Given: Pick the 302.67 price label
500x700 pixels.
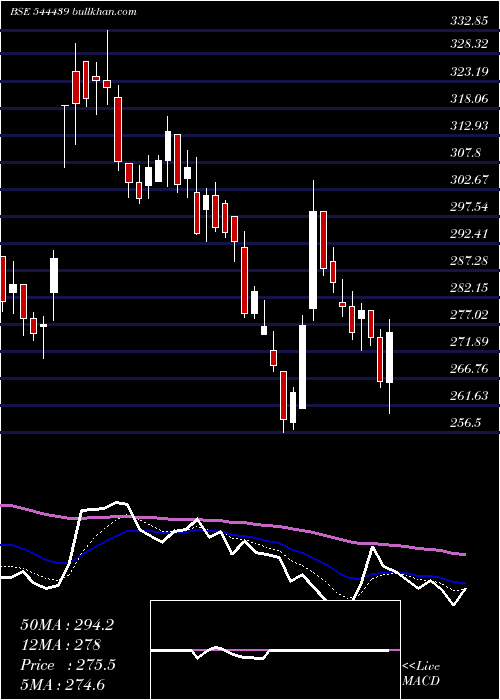Looking at the screenshot, I should 469,180.
